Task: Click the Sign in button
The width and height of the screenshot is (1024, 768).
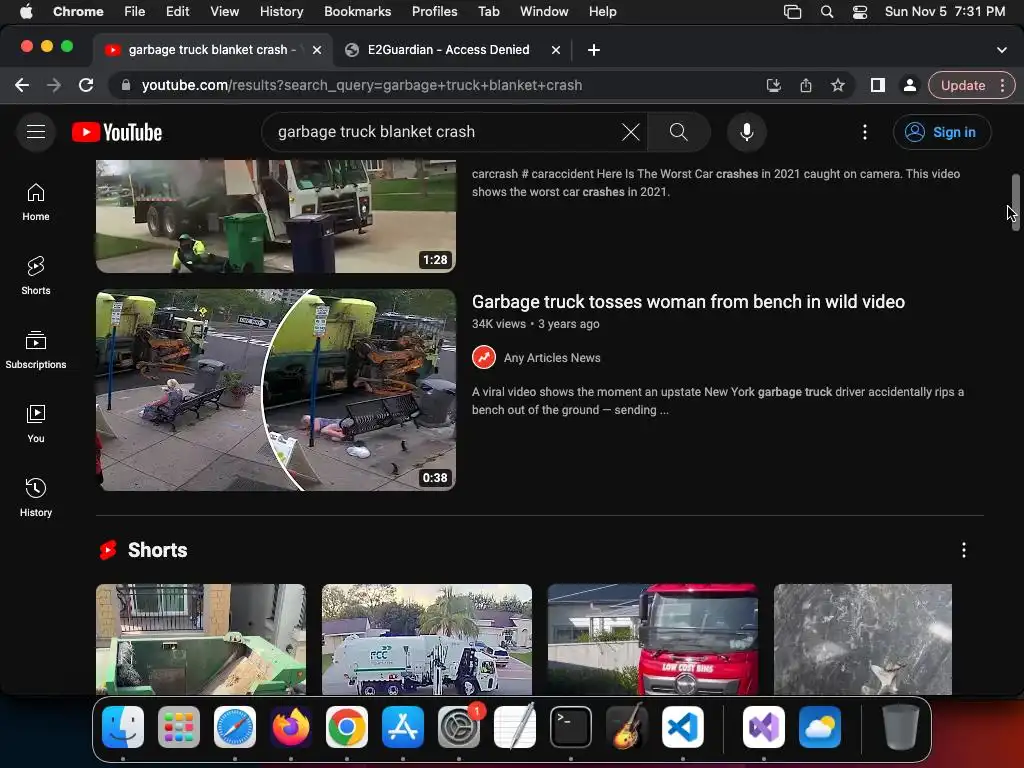Action: pos(942,132)
